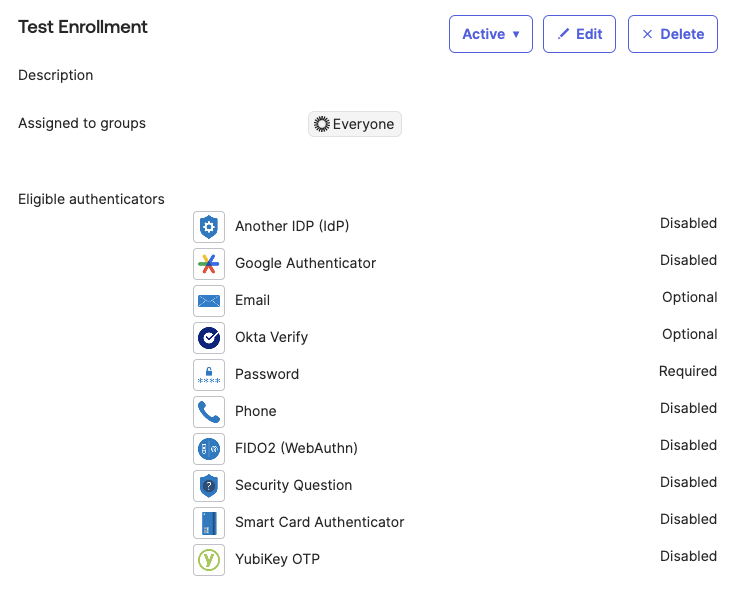Click the Email envelope icon
This screenshot has height=596, width=730.
tap(208, 301)
